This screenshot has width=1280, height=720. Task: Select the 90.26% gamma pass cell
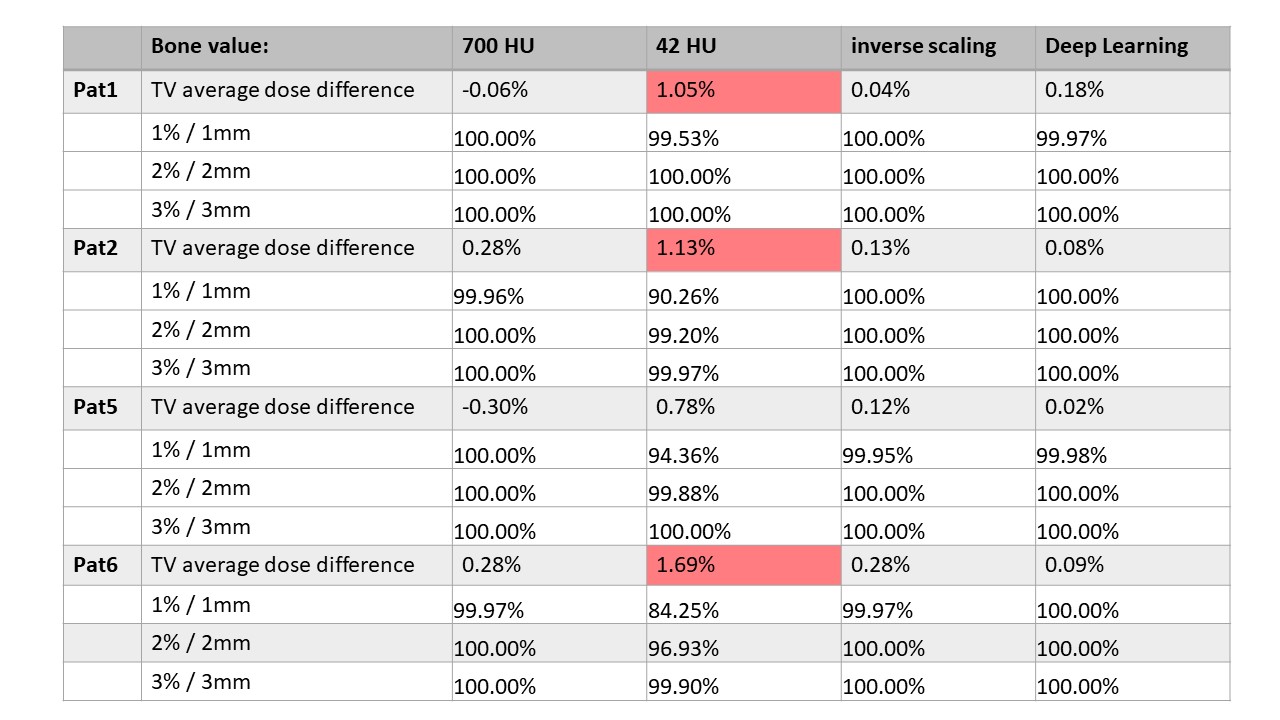[x=683, y=297]
